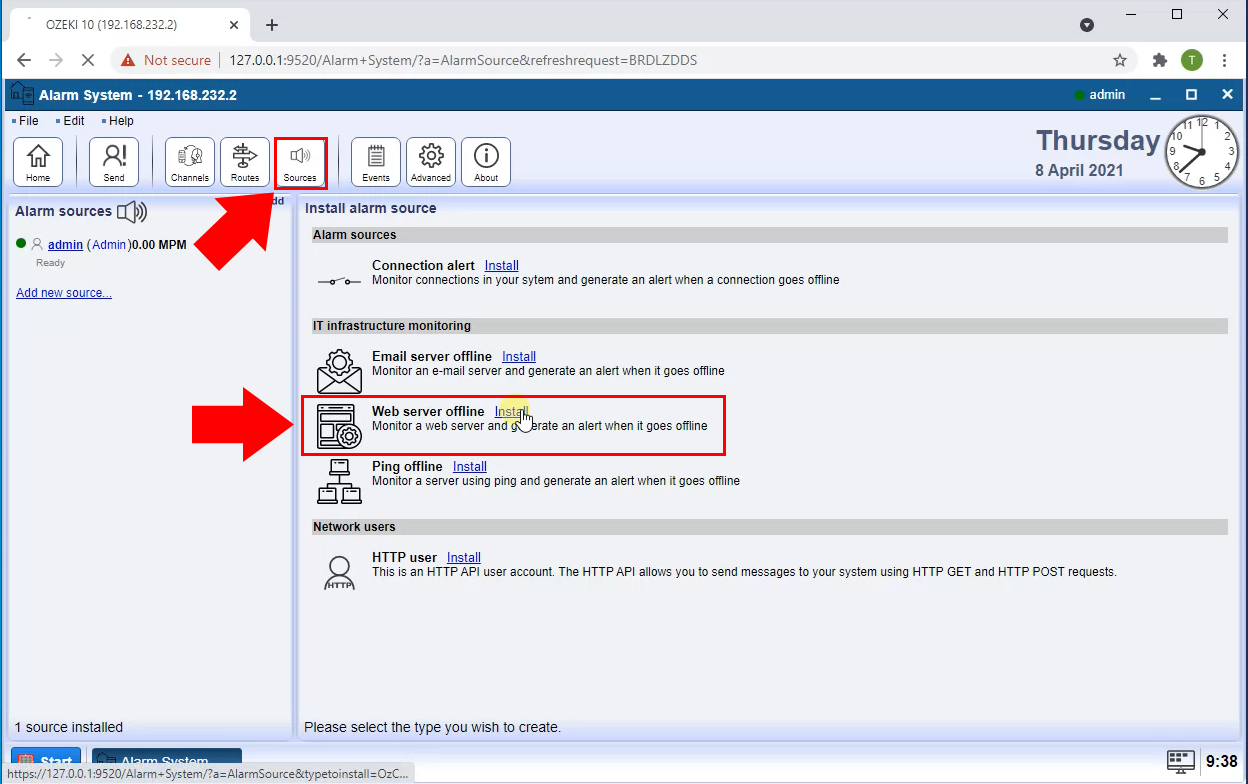Screen dimensions: 1248x784
Task: Install the Ping offline source
Action: click(x=470, y=466)
